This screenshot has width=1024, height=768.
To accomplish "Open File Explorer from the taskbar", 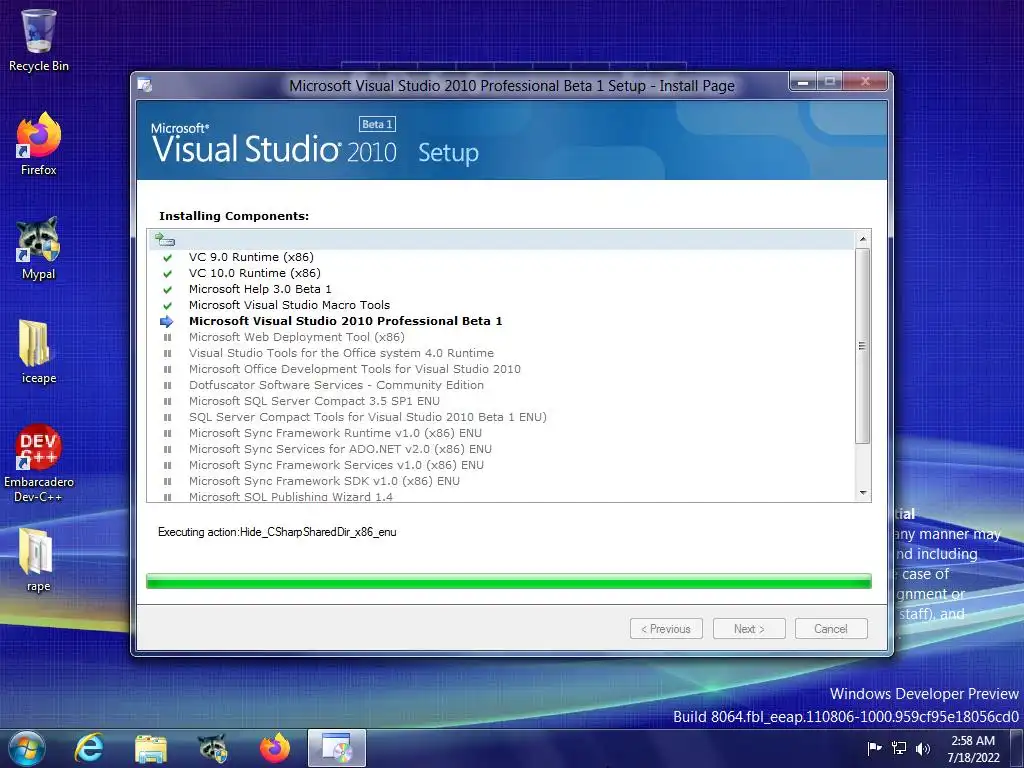I will tap(151, 748).
